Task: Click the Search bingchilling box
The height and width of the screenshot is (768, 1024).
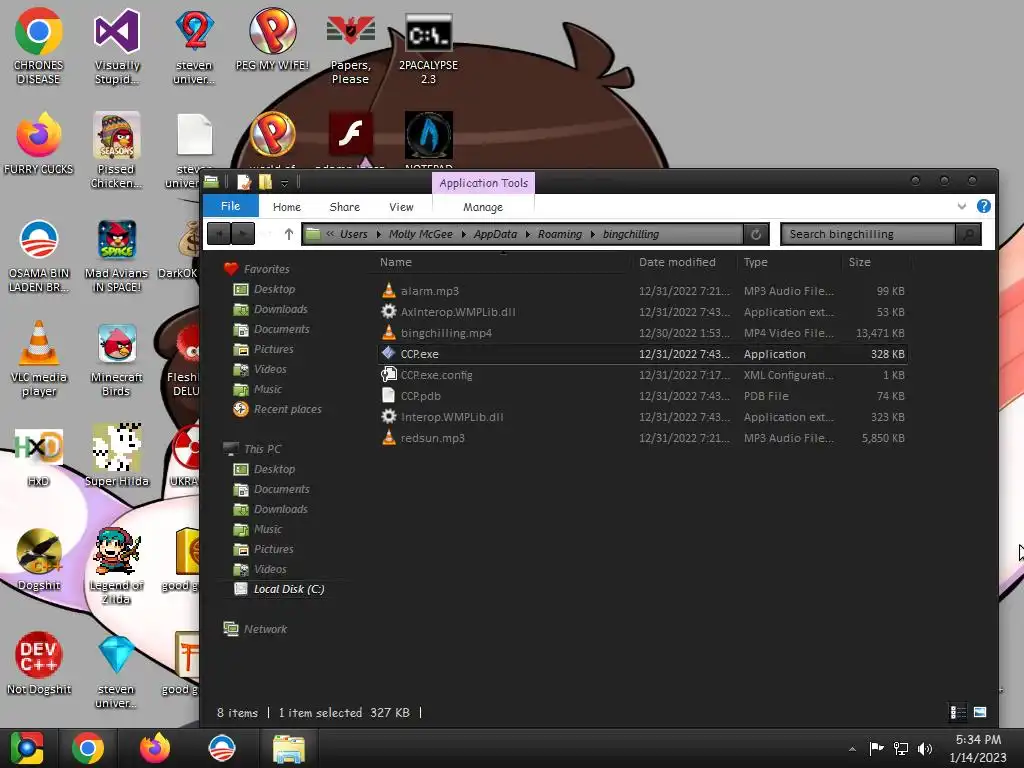Action: pyautogui.click(x=869, y=234)
